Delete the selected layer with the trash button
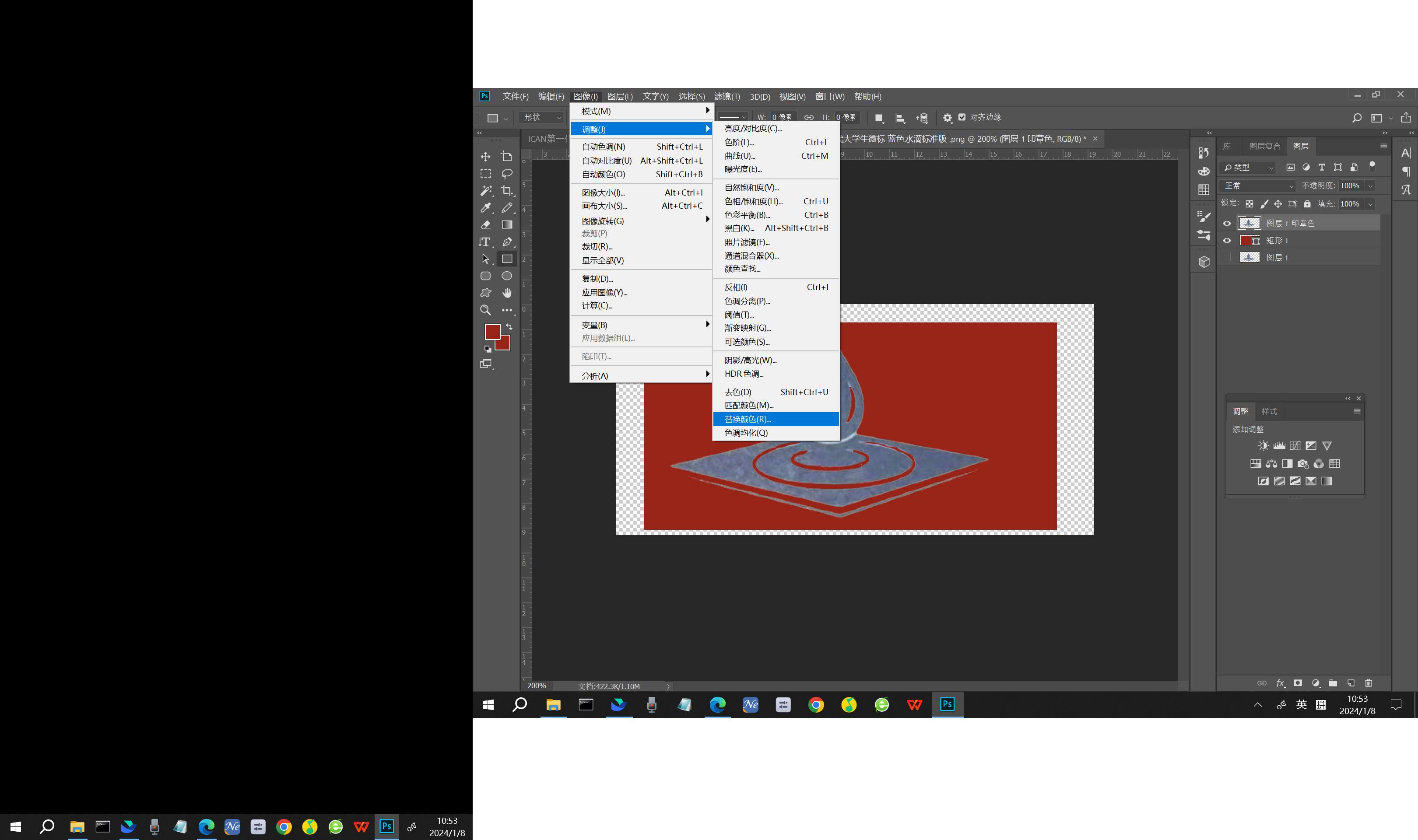Screen dimensions: 1418x840 point(1369,682)
